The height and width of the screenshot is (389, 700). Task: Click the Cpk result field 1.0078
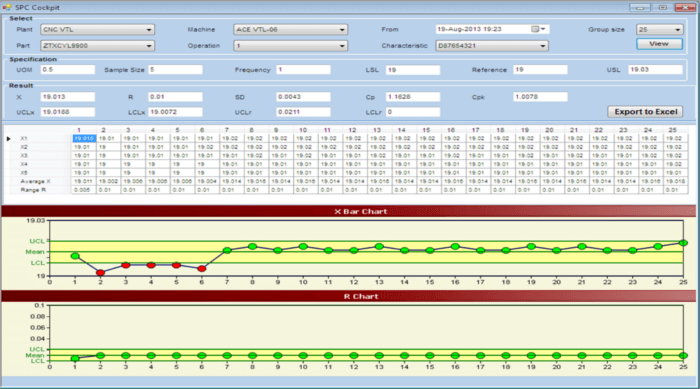pyautogui.click(x=540, y=97)
